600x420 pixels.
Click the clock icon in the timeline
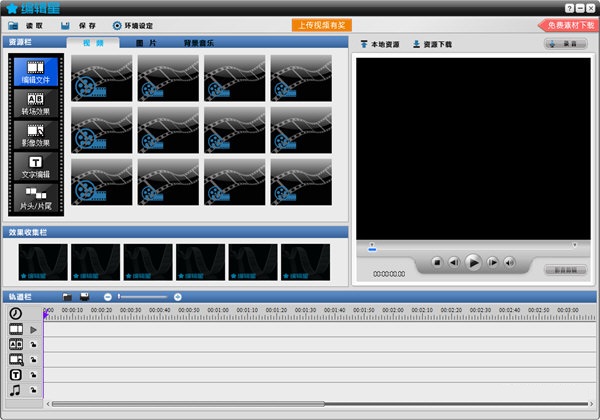(x=16, y=313)
